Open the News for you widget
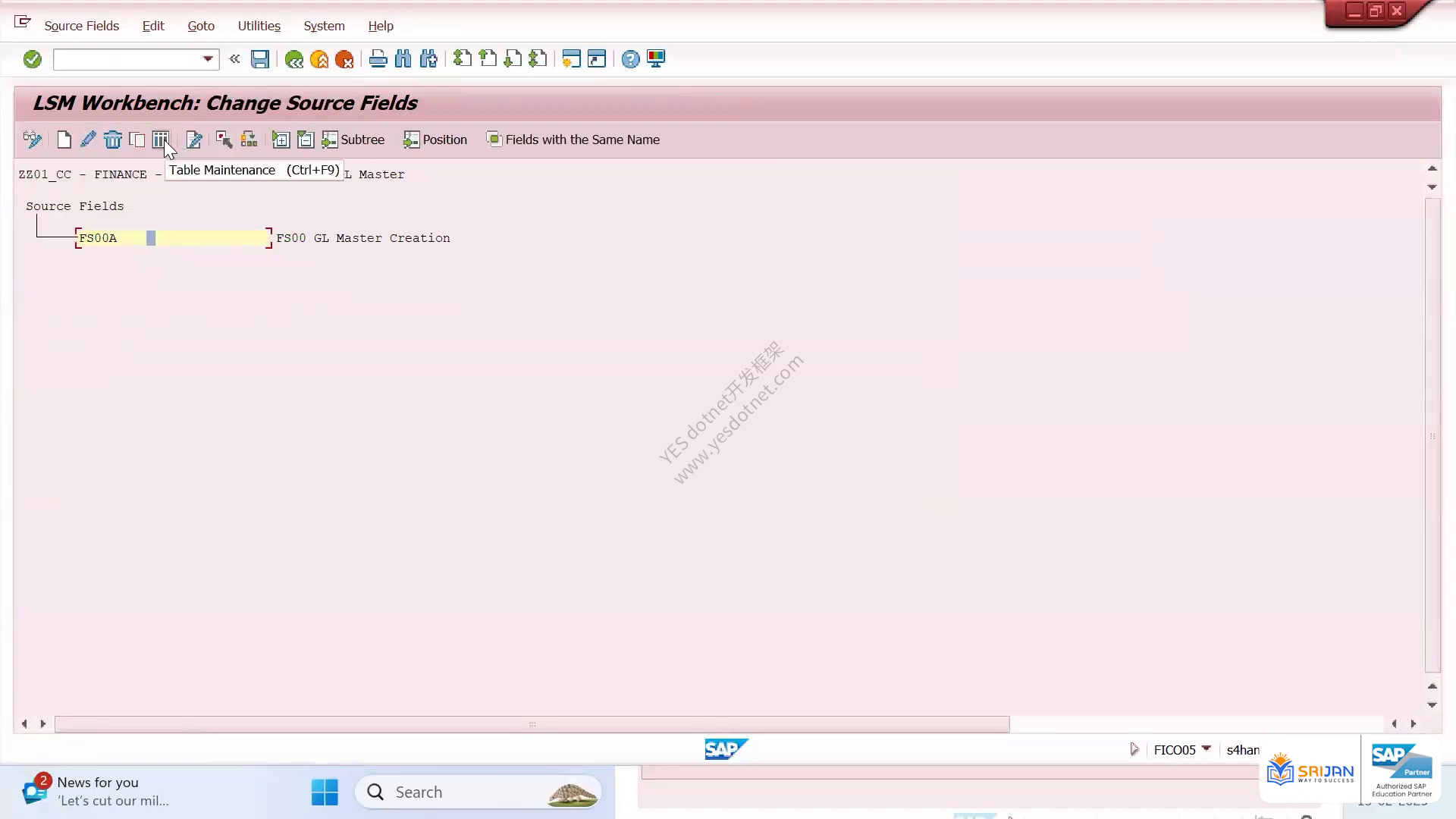 point(95,791)
